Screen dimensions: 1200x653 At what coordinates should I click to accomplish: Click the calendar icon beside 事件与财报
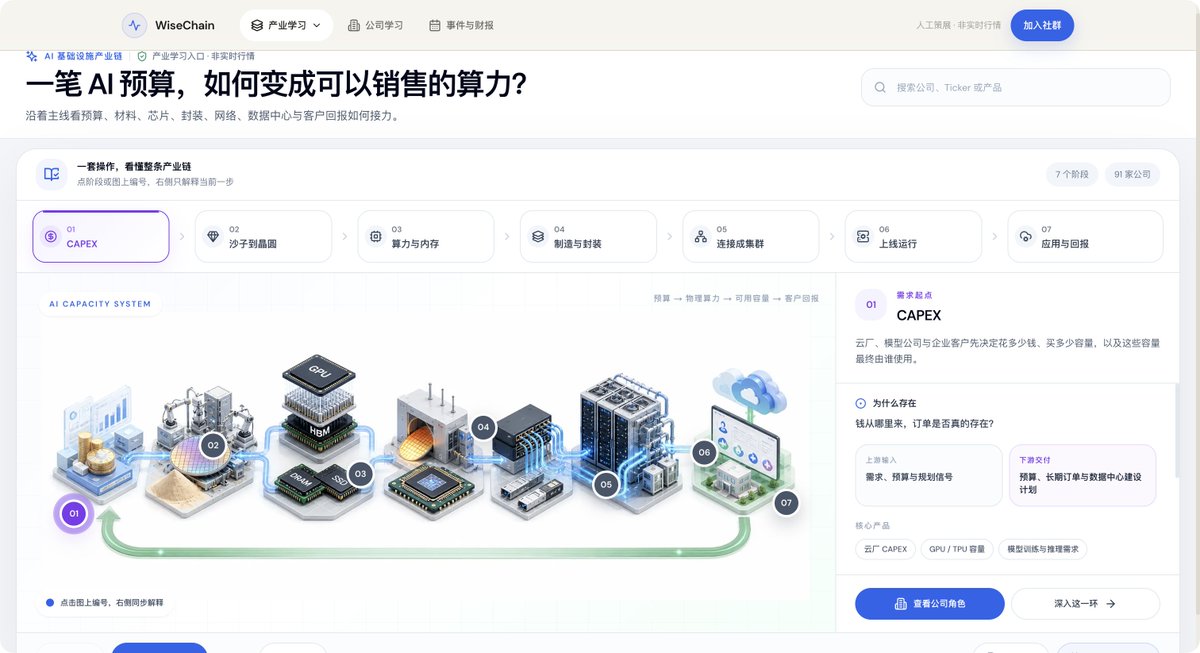pyautogui.click(x=434, y=26)
